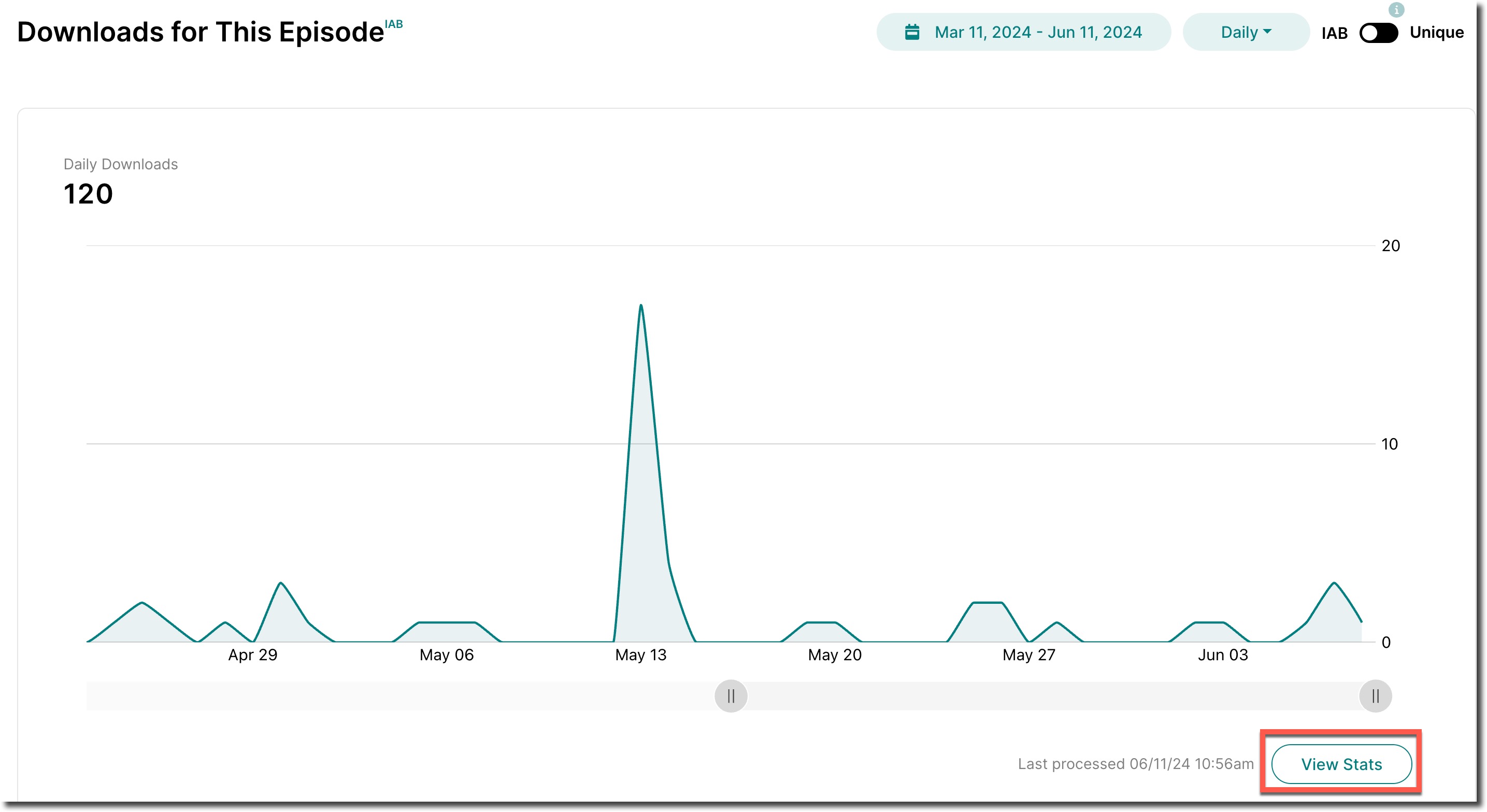Screen dimensions: 1487x812
Task: Open the Mar 11 – Jun 11 date picker
Action: [x=1037, y=32]
